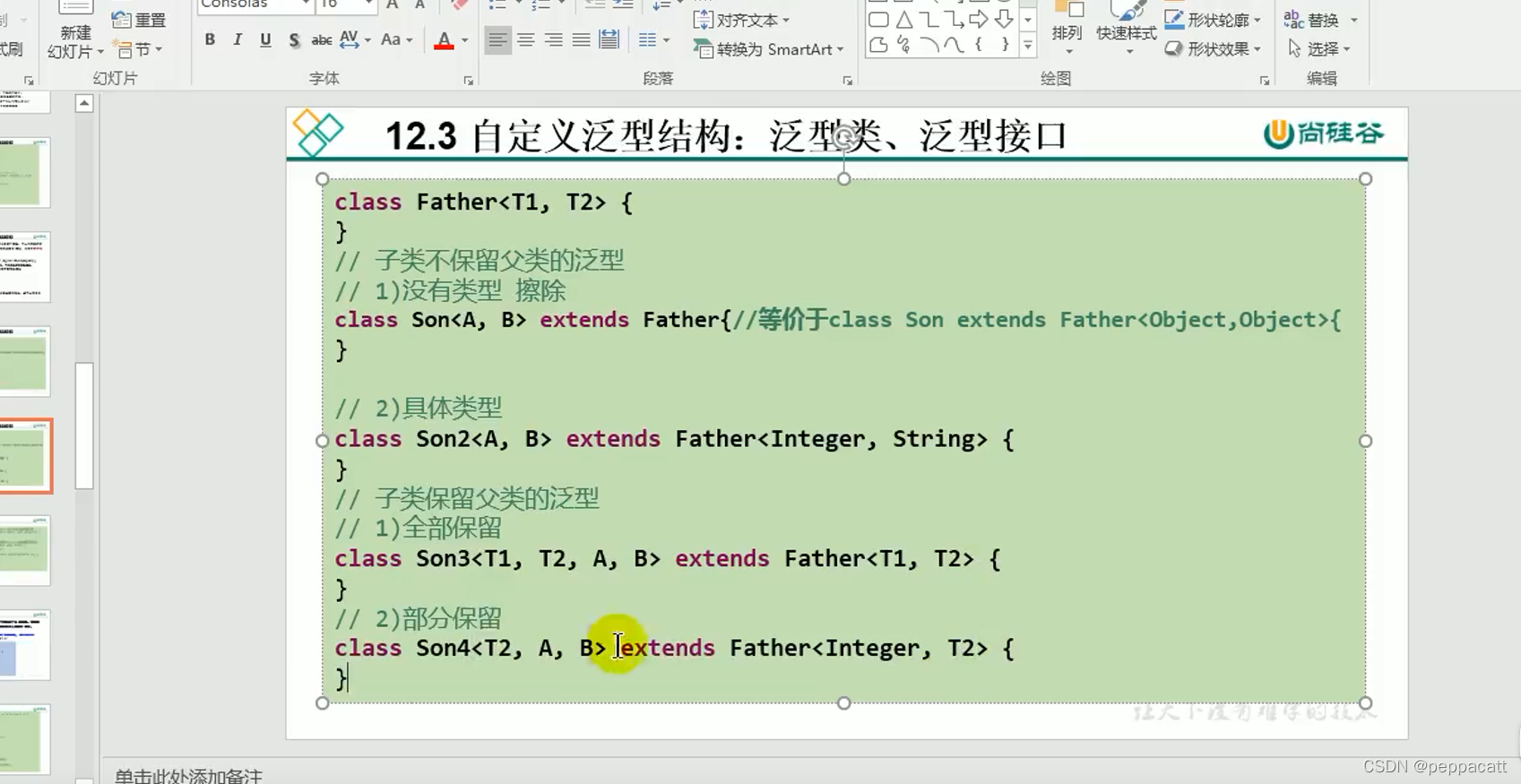Screen dimensions: 1521x784
Task: Select the freeform shape tool
Action: click(879, 44)
